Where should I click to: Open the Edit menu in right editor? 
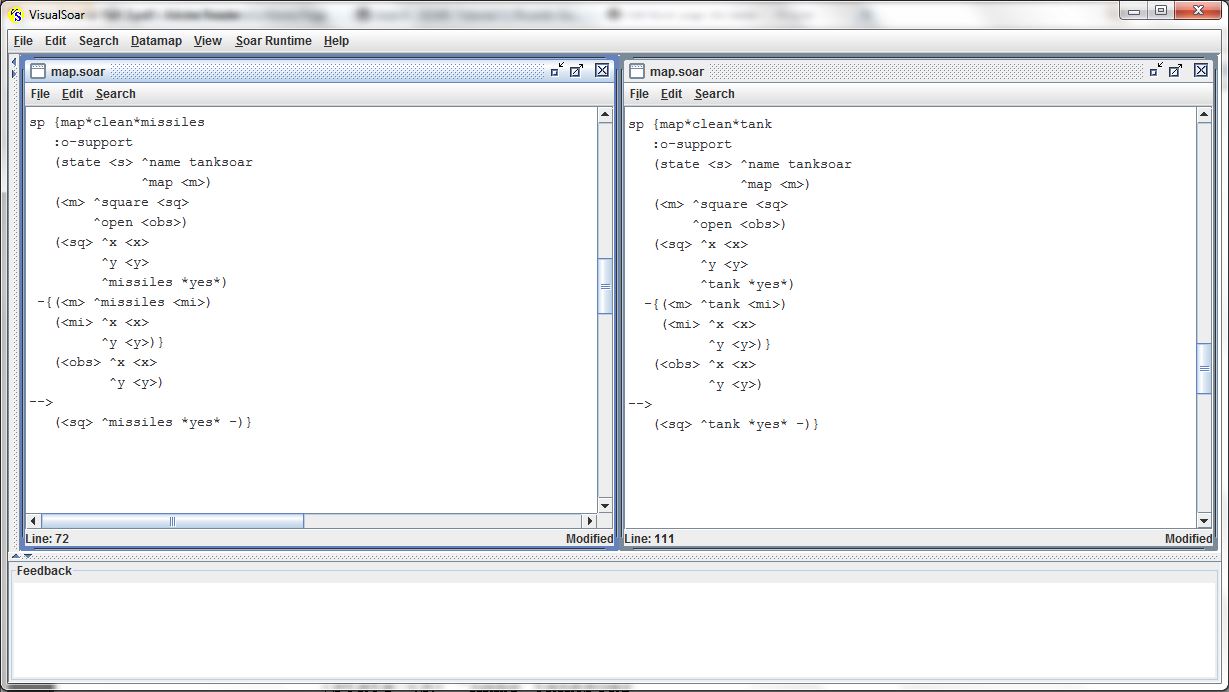[x=671, y=94]
